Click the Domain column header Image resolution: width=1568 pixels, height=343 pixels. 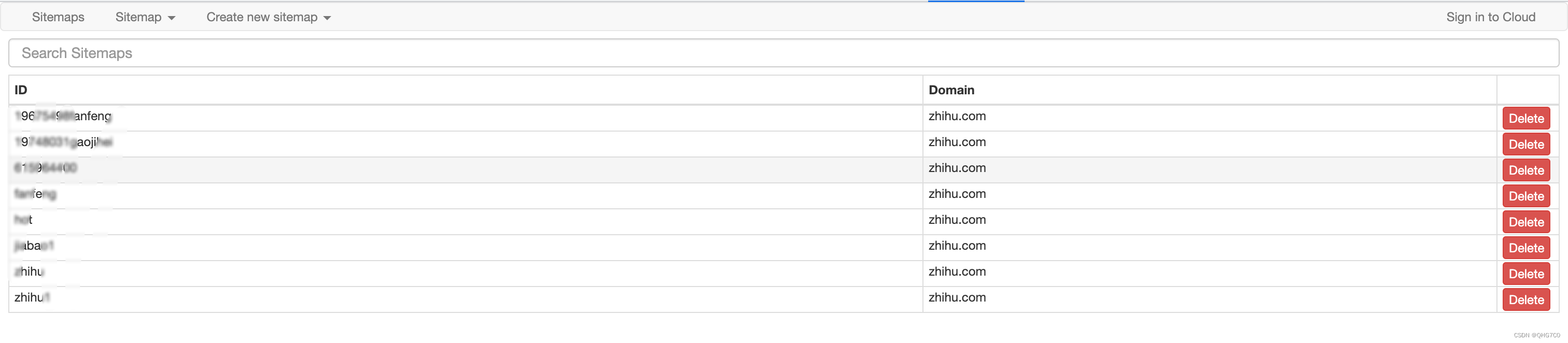coord(951,90)
